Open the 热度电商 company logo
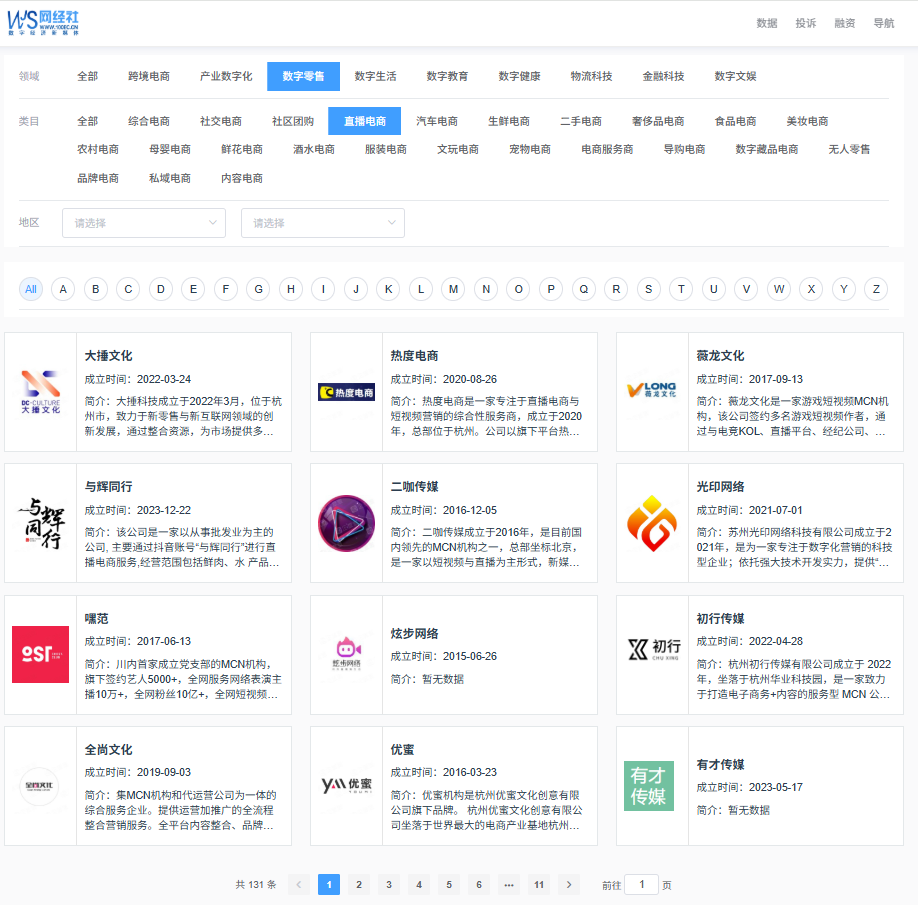 (x=347, y=392)
